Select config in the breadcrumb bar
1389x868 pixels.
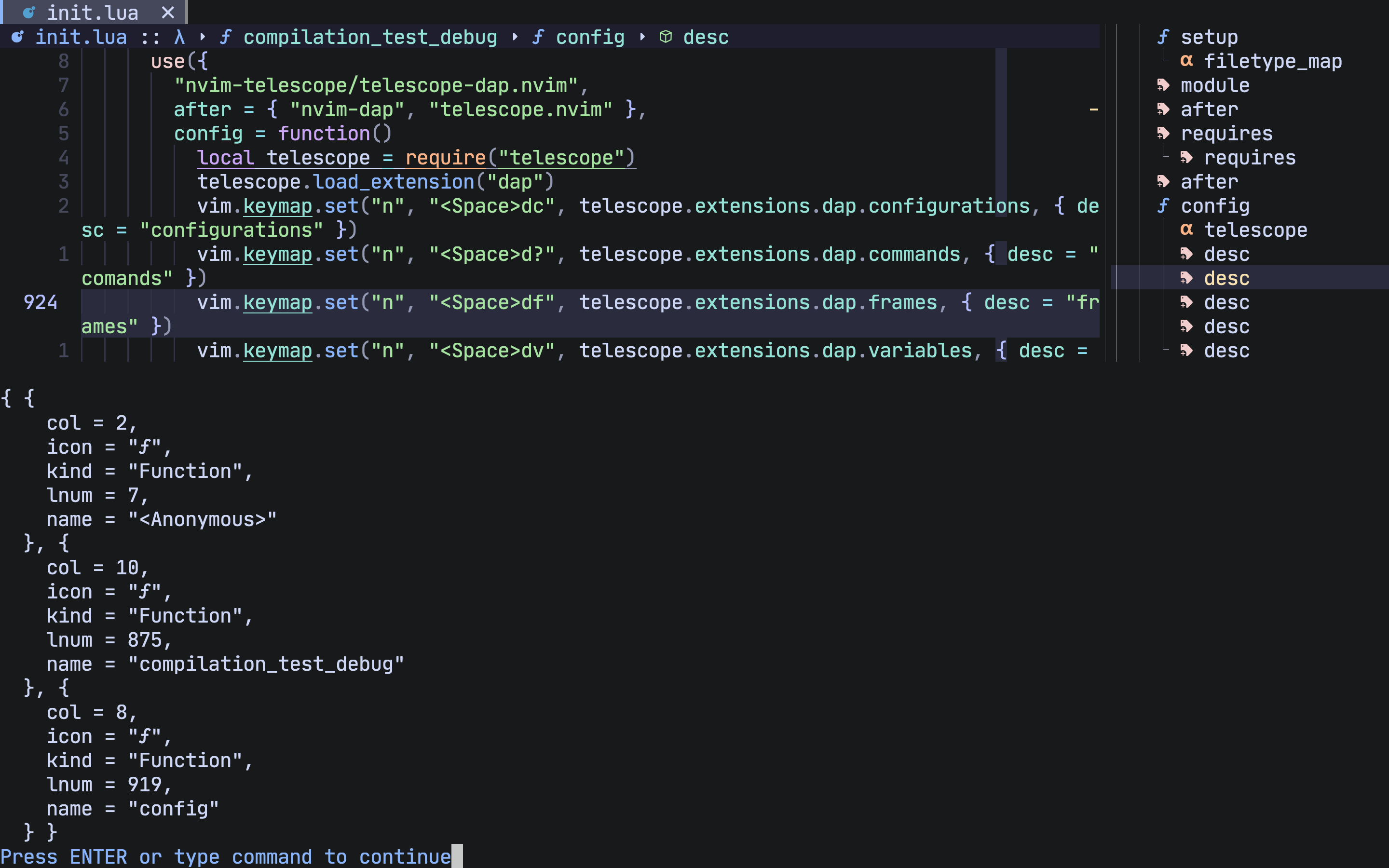[590, 37]
